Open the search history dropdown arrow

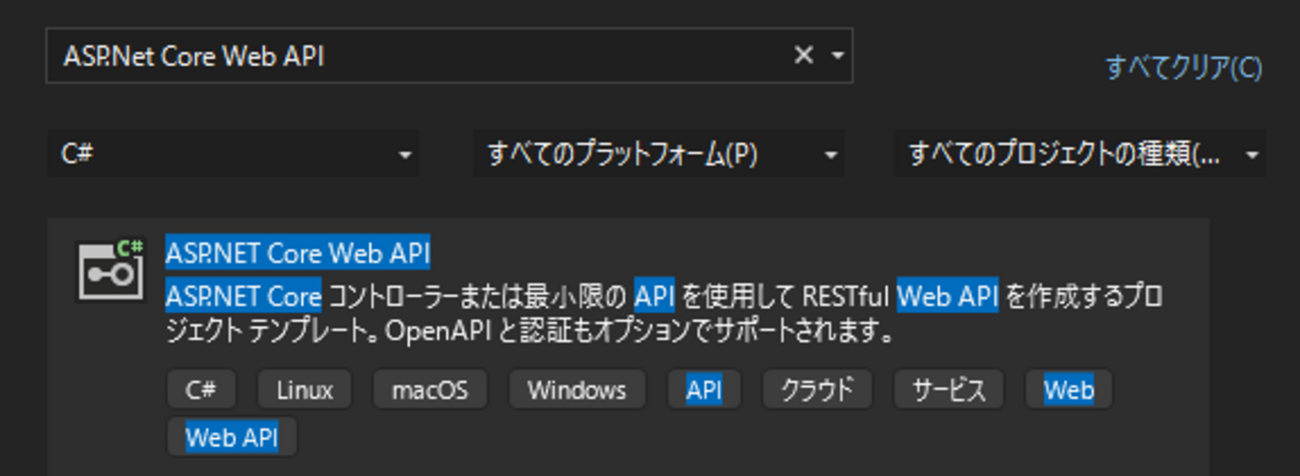click(837, 56)
